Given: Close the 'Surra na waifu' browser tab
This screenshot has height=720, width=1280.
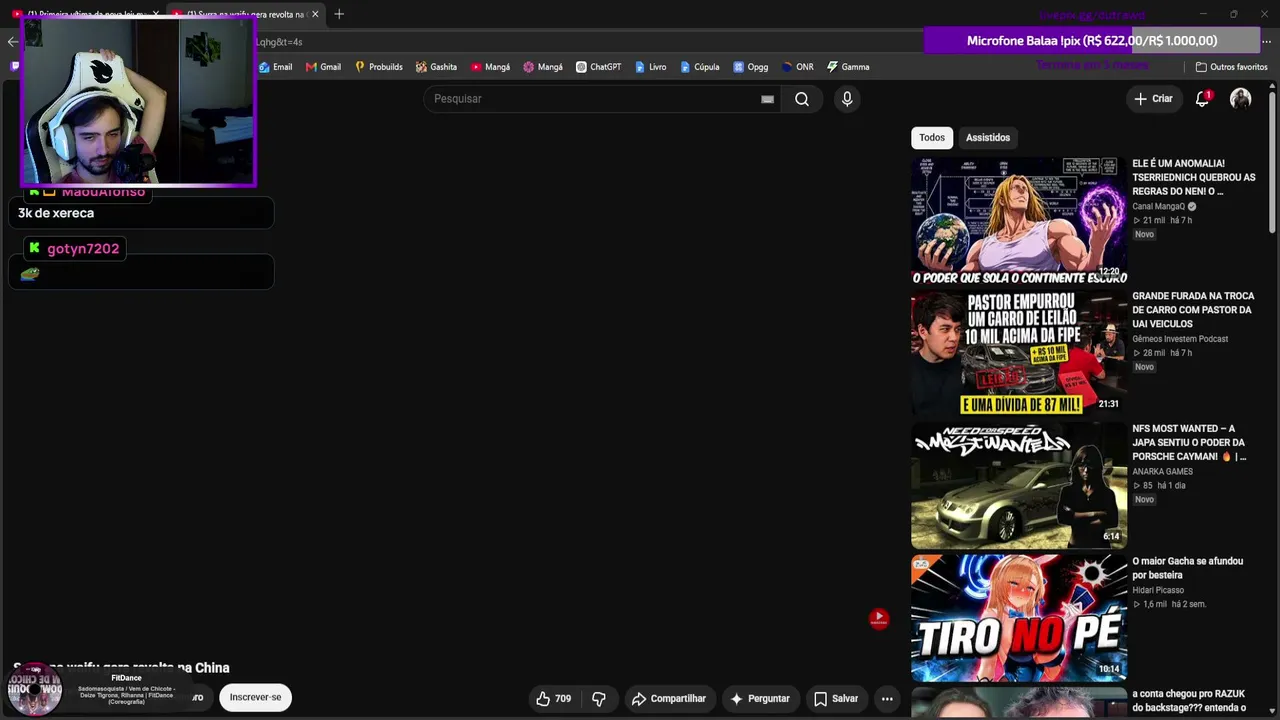Looking at the screenshot, I should click(315, 14).
